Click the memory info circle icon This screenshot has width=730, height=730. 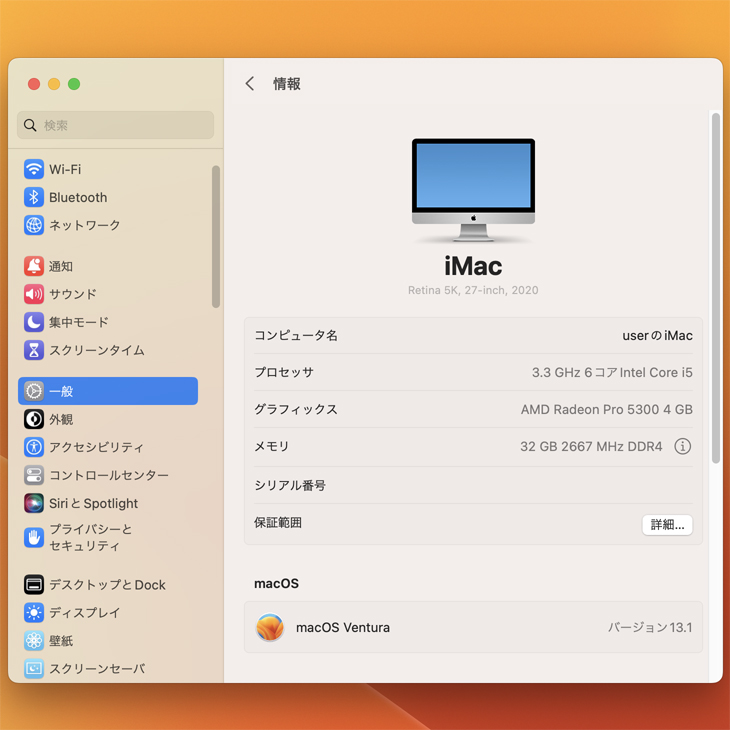[682, 447]
